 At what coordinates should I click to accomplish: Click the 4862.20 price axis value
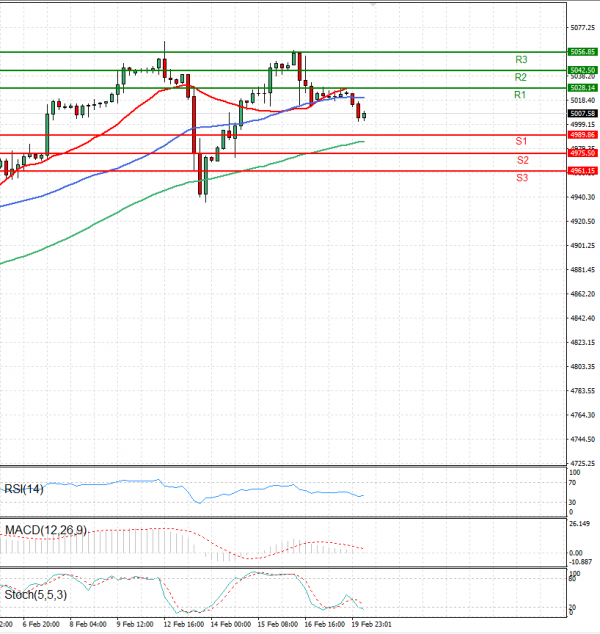[583, 294]
